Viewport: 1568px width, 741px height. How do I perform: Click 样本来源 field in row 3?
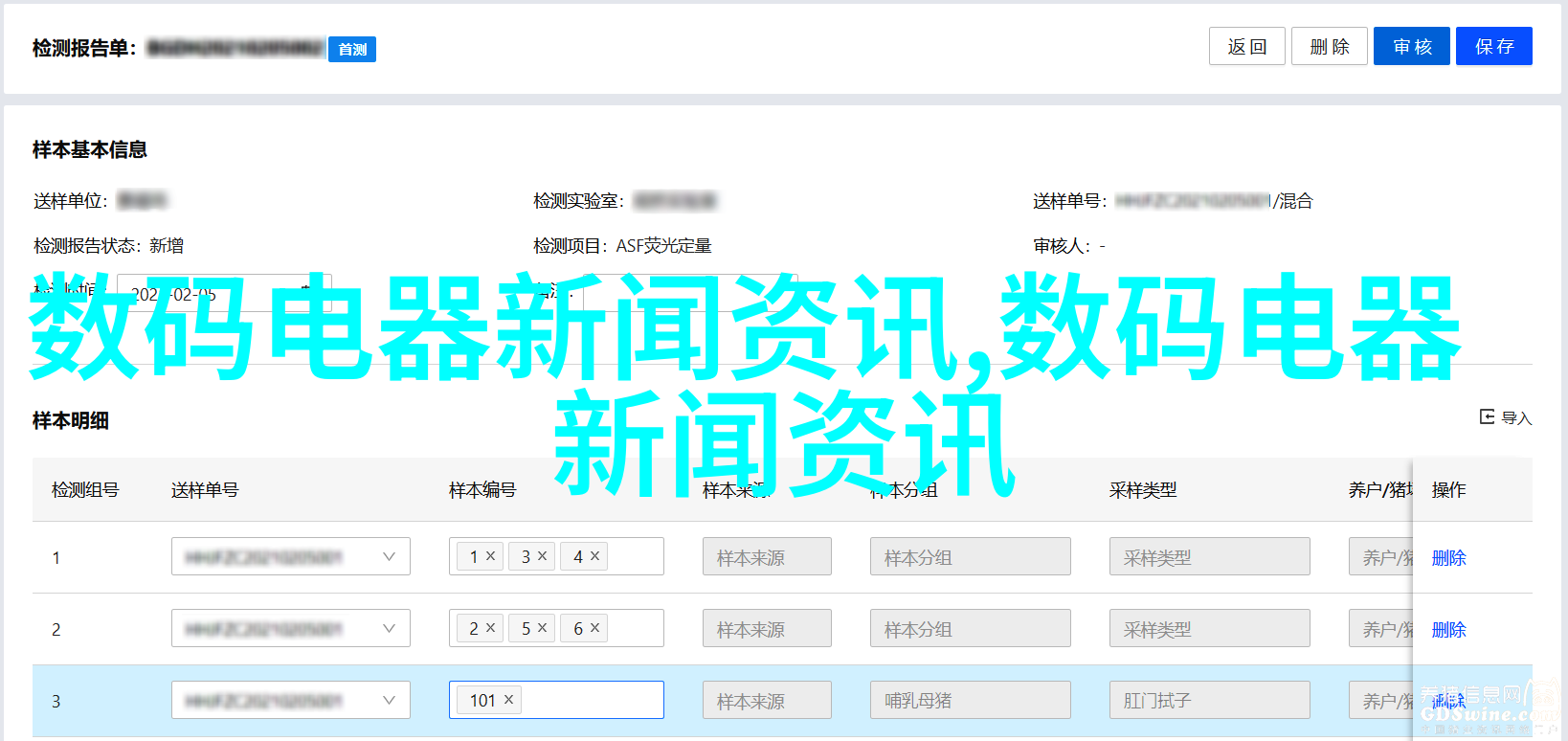767,700
